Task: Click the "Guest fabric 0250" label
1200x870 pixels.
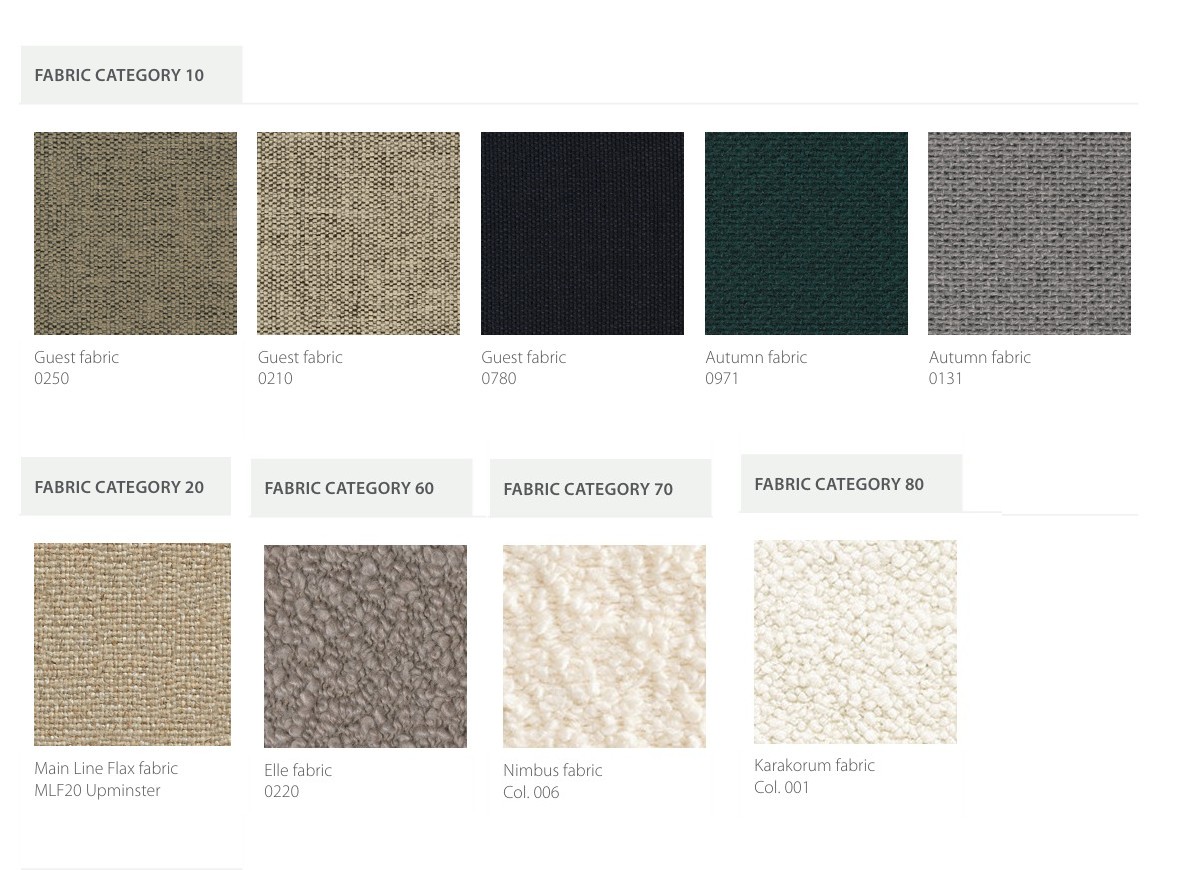Action: [x=76, y=368]
